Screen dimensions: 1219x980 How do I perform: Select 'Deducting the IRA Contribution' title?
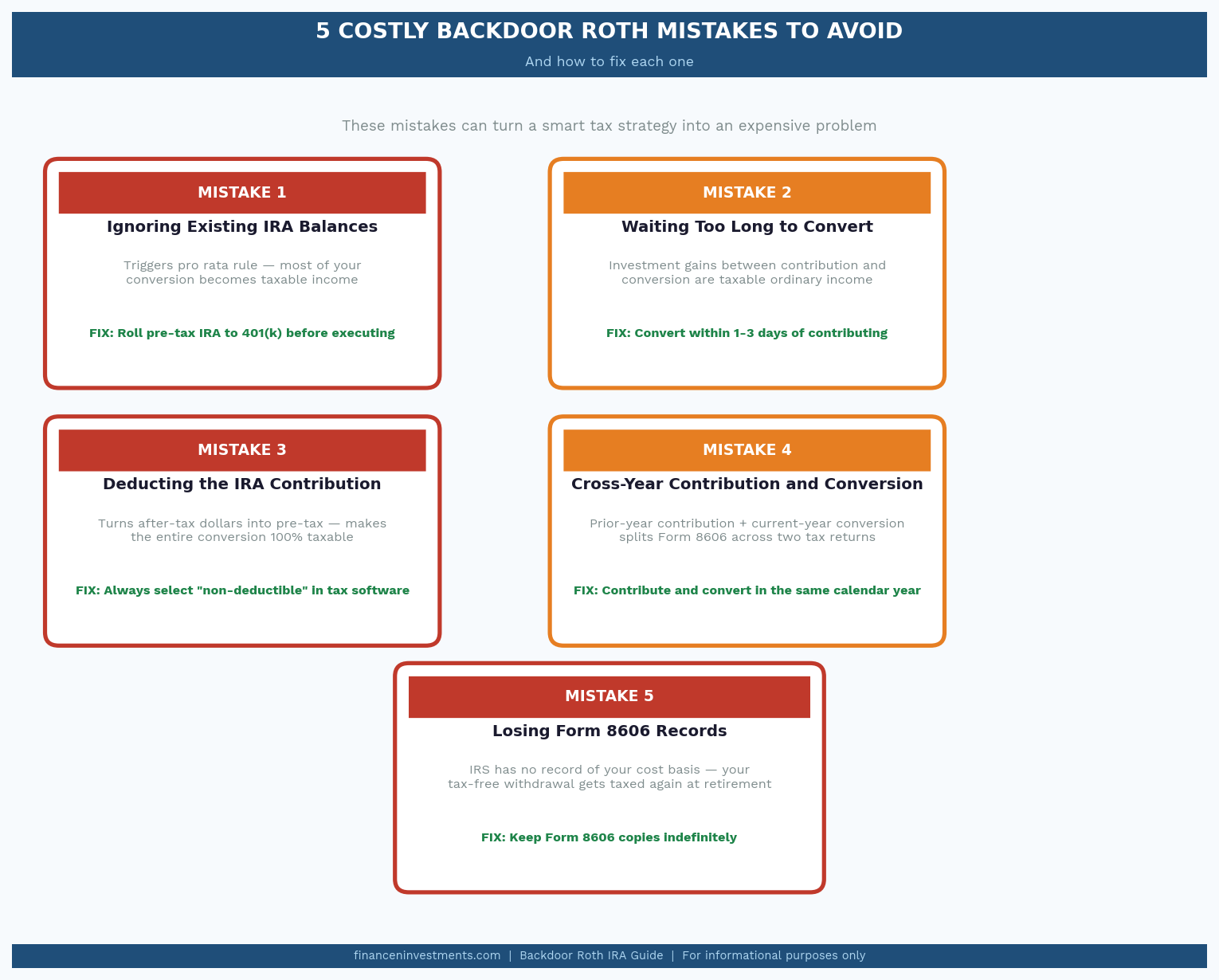coord(242,484)
